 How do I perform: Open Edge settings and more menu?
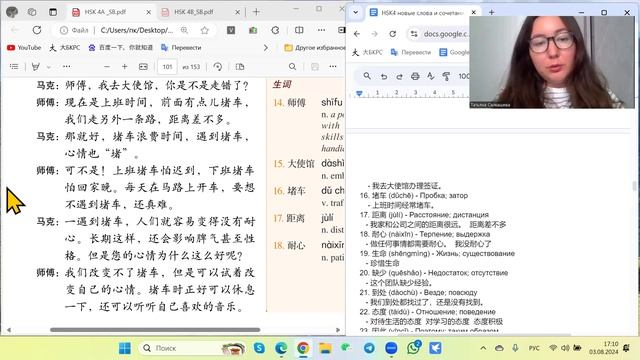[x=322, y=30]
